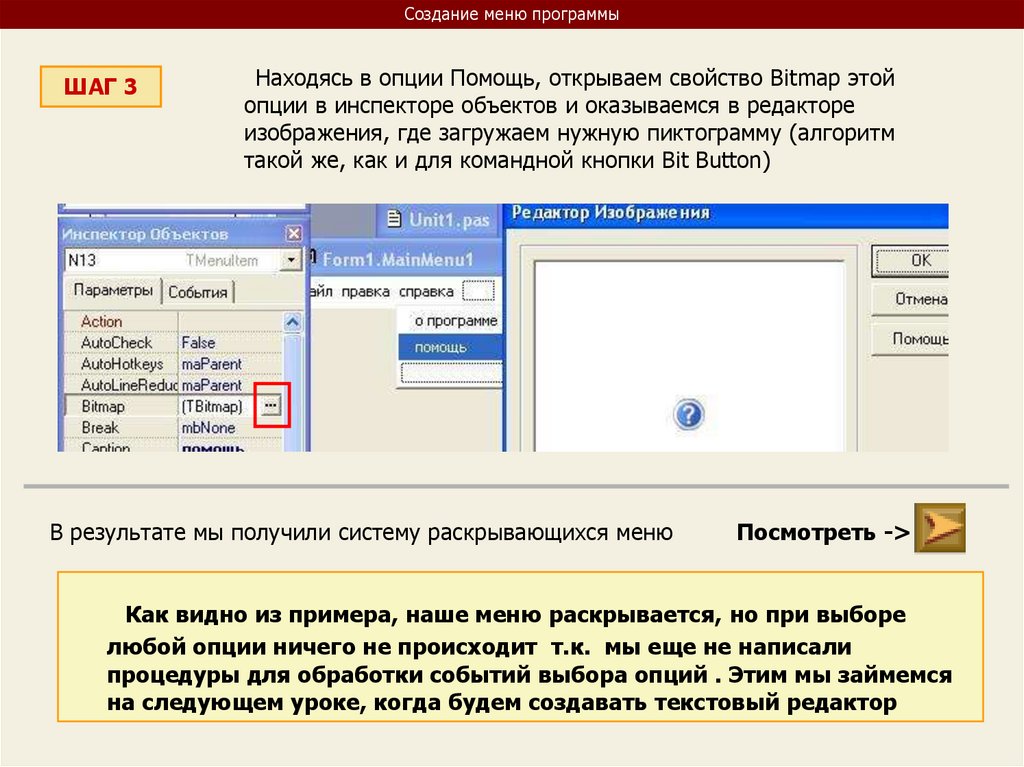1024x767 pixels.
Task: Click Unit1.pas document icon
Action: (394, 218)
